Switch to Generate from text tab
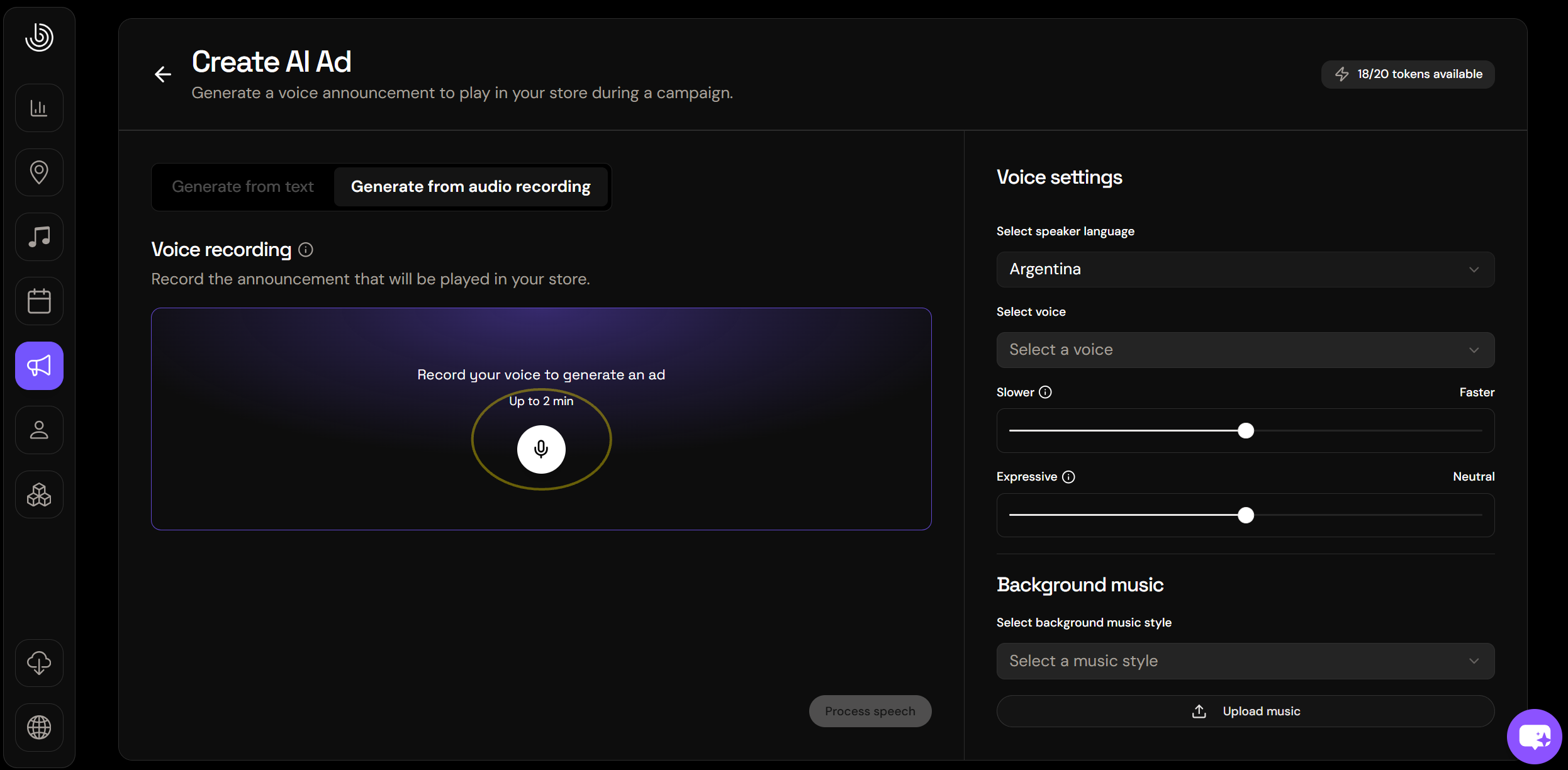 click(243, 187)
